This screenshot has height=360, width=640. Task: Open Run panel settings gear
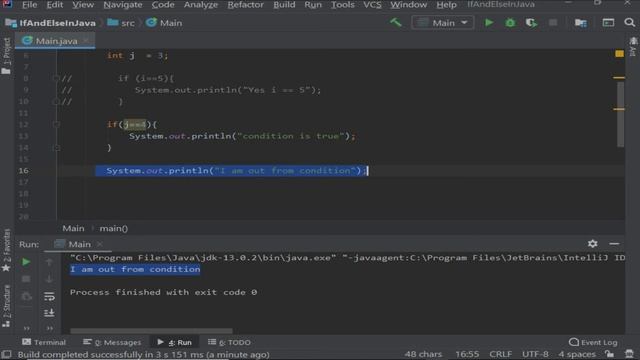click(593, 244)
